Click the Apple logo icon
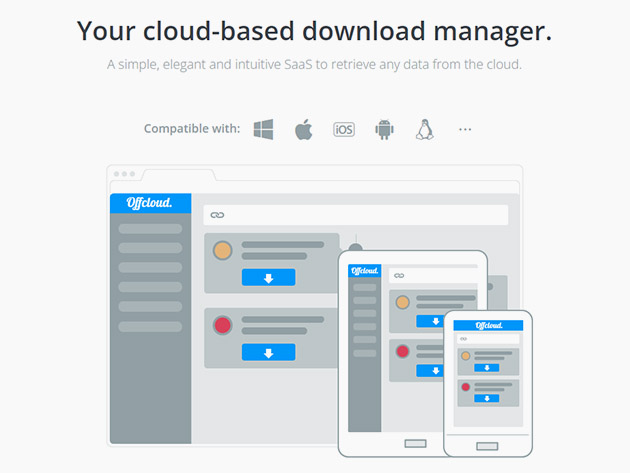This screenshot has width=630, height=473. pos(304,129)
